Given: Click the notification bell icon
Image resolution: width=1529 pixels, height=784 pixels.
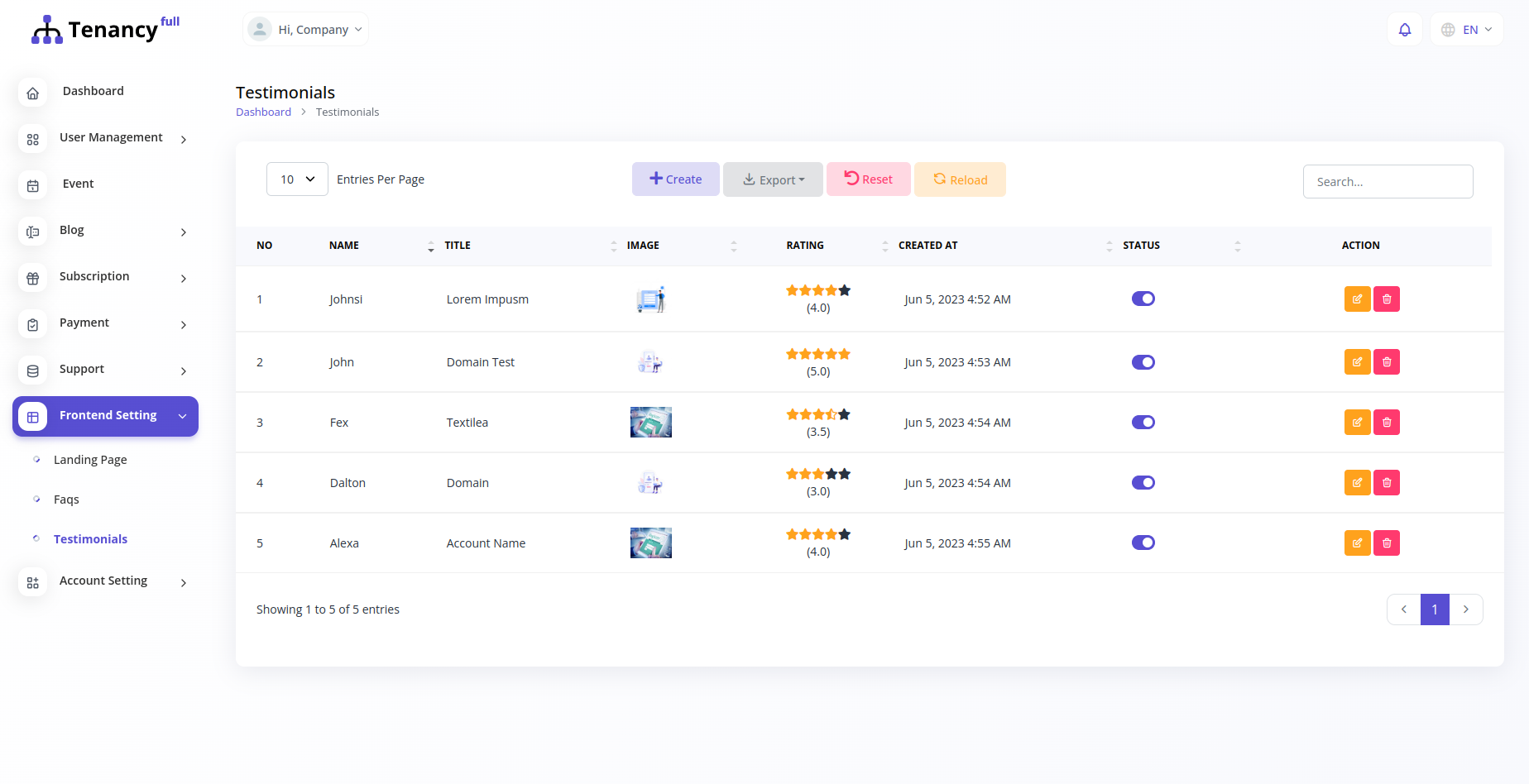Looking at the screenshot, I should point(1404,30).
